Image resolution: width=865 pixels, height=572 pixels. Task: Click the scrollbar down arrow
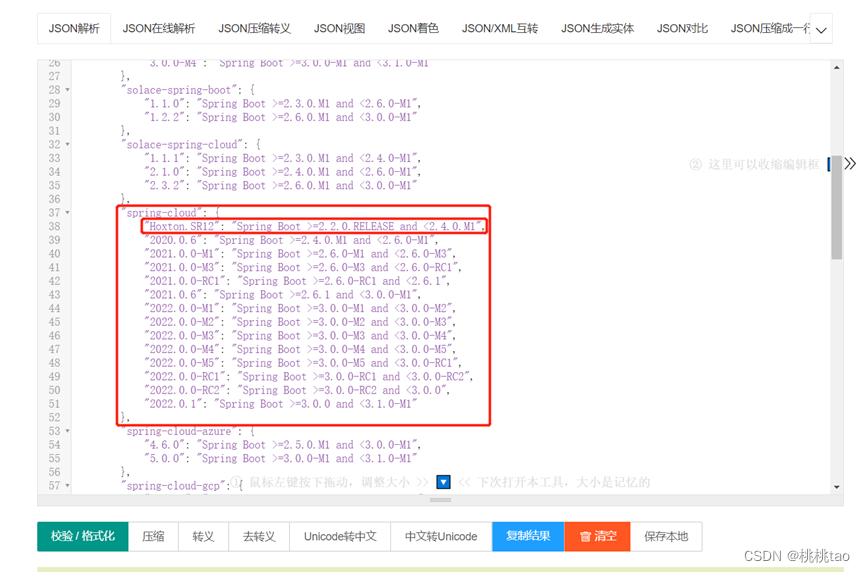(x=837, y=487)
